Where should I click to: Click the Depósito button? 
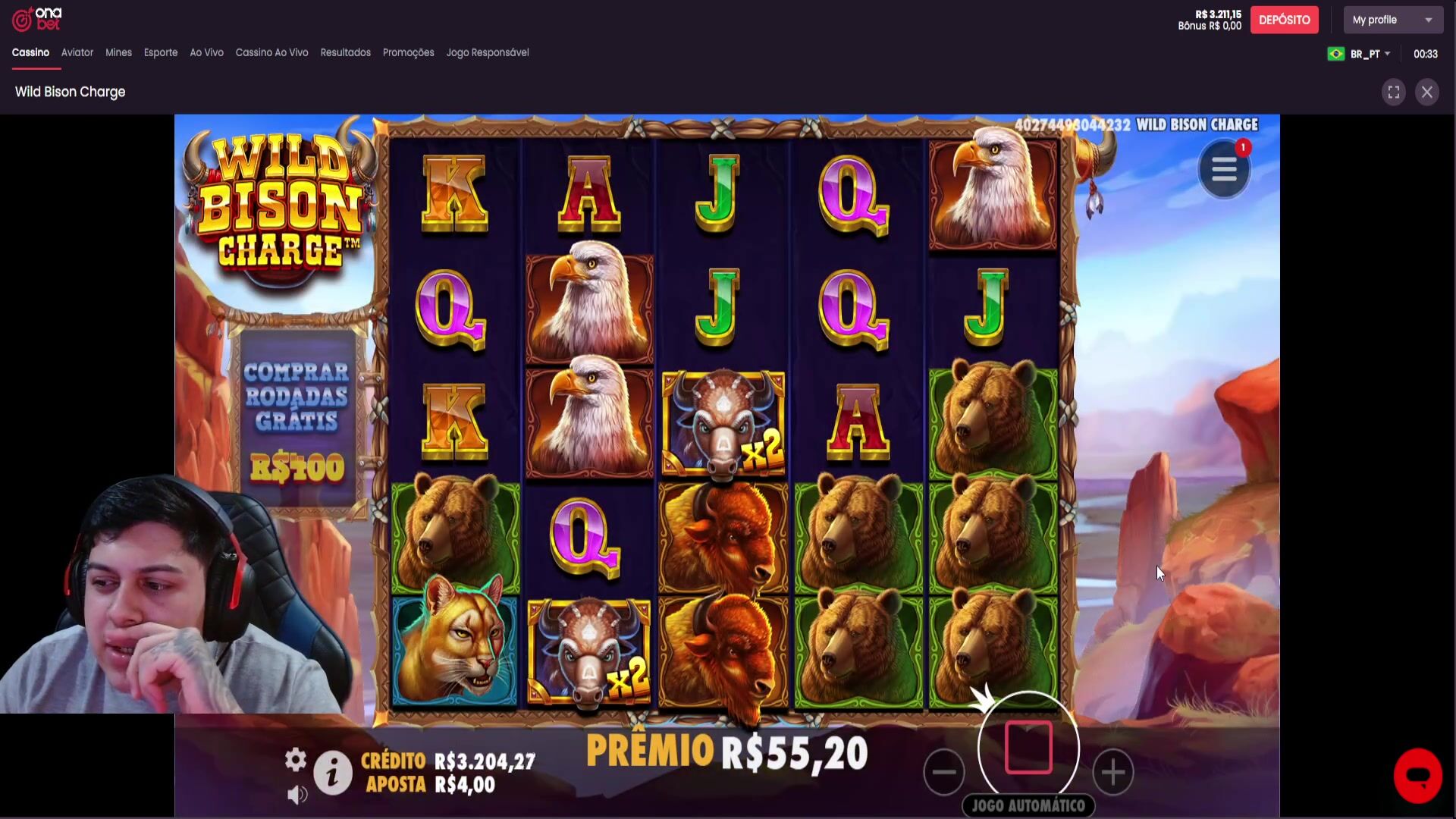coord(1285,20)
